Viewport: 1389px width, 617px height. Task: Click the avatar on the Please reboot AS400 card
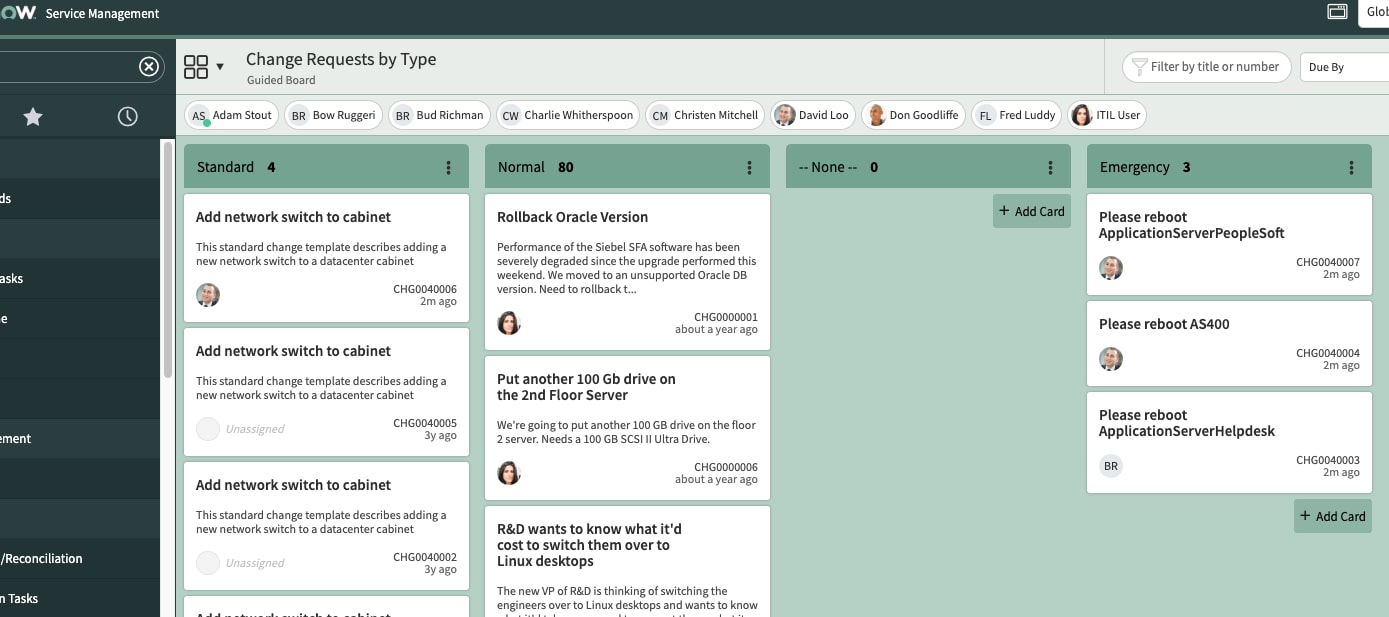[1111, 359]
